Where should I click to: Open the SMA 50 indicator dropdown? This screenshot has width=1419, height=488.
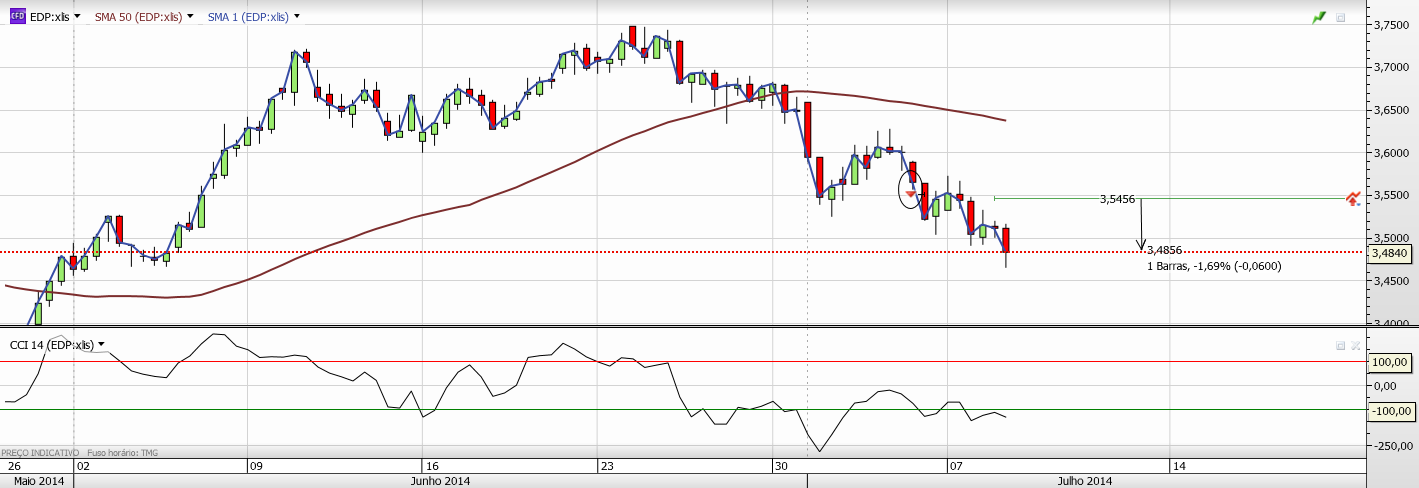[x=191, y=18]
